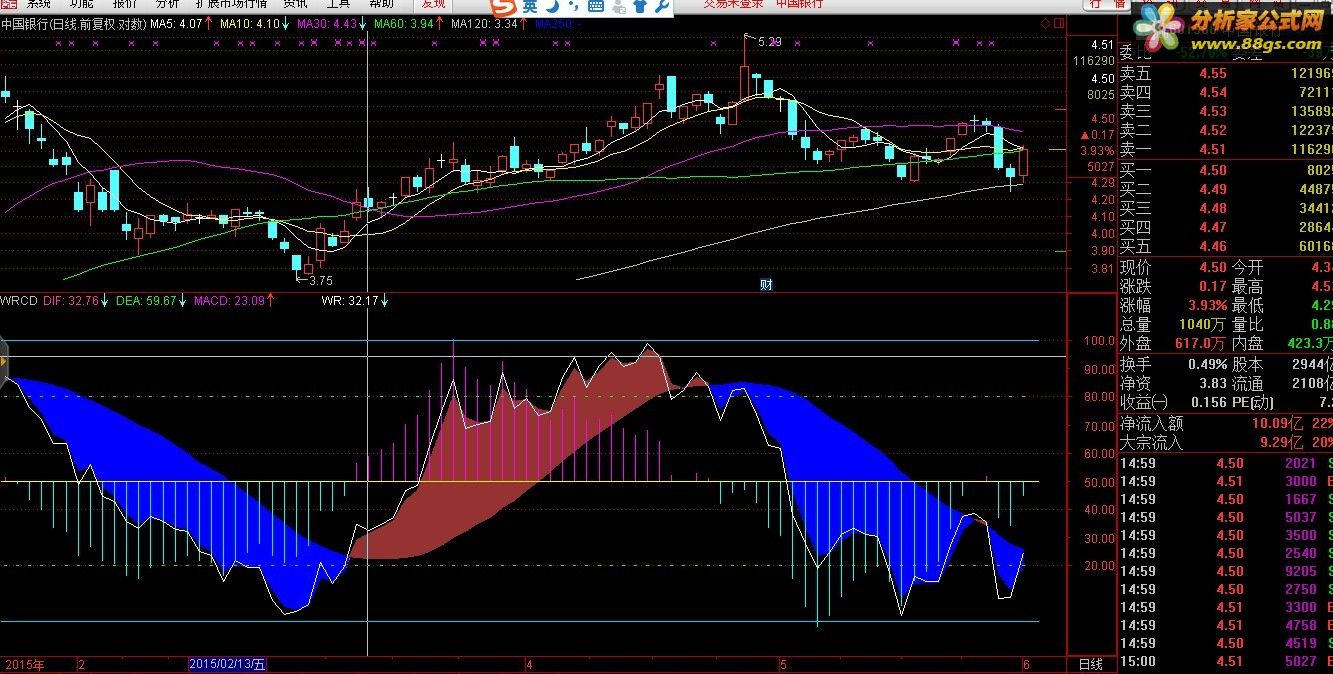This screenshot has height=674, width=1333.
Task: Click the 买一 4.50 order row
Action: point(1225,170)
